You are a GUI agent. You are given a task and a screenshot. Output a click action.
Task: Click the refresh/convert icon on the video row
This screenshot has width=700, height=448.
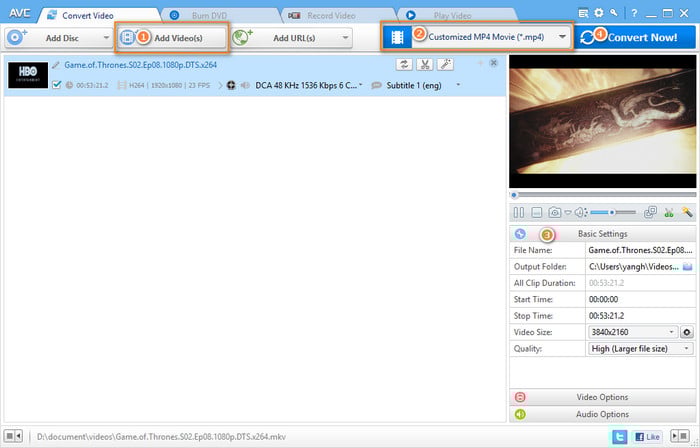[404, 65]
